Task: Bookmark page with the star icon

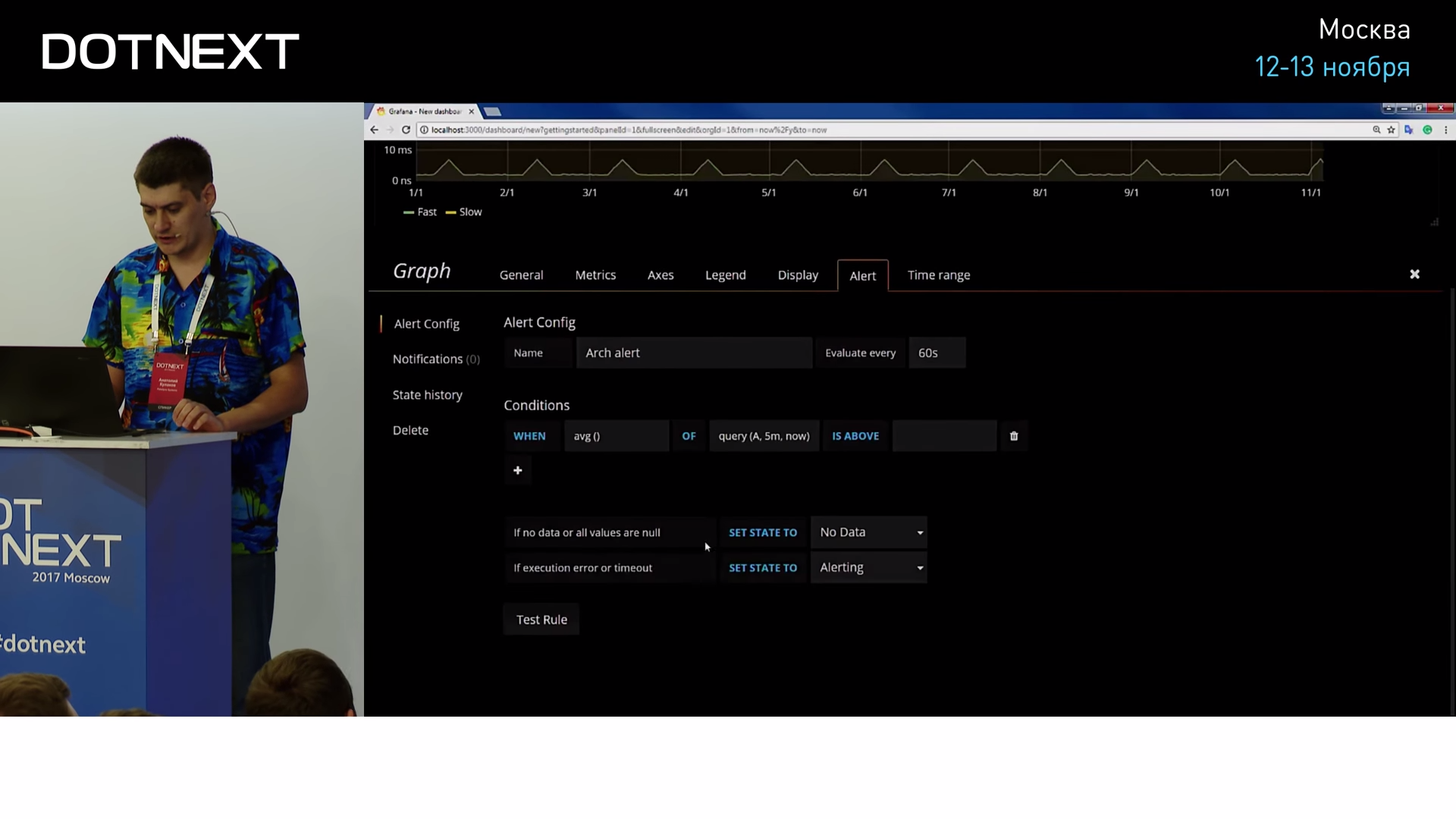Action: coord(1391,130)
